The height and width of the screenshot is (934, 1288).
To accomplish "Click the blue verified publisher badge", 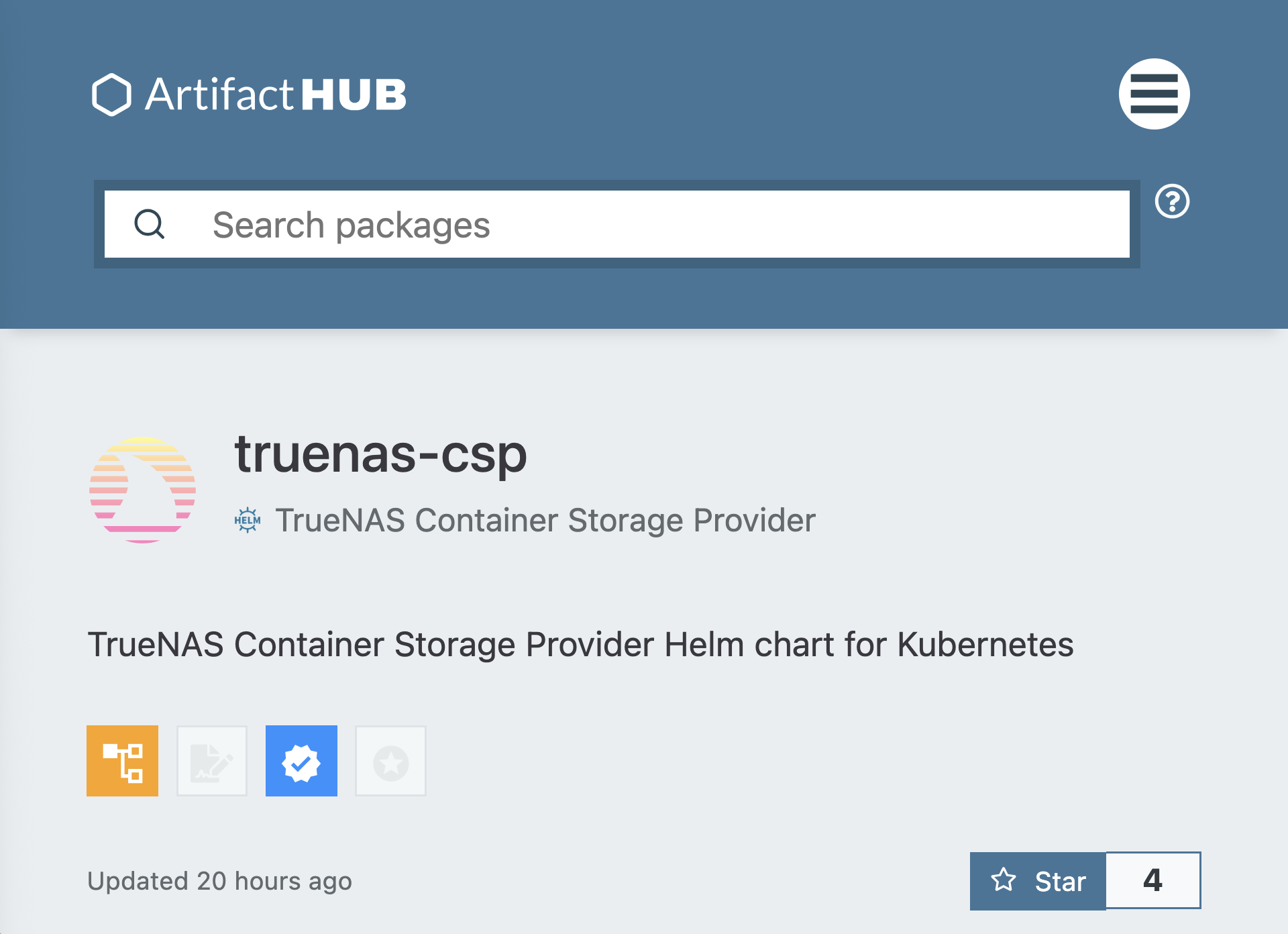I will point(301,761).
